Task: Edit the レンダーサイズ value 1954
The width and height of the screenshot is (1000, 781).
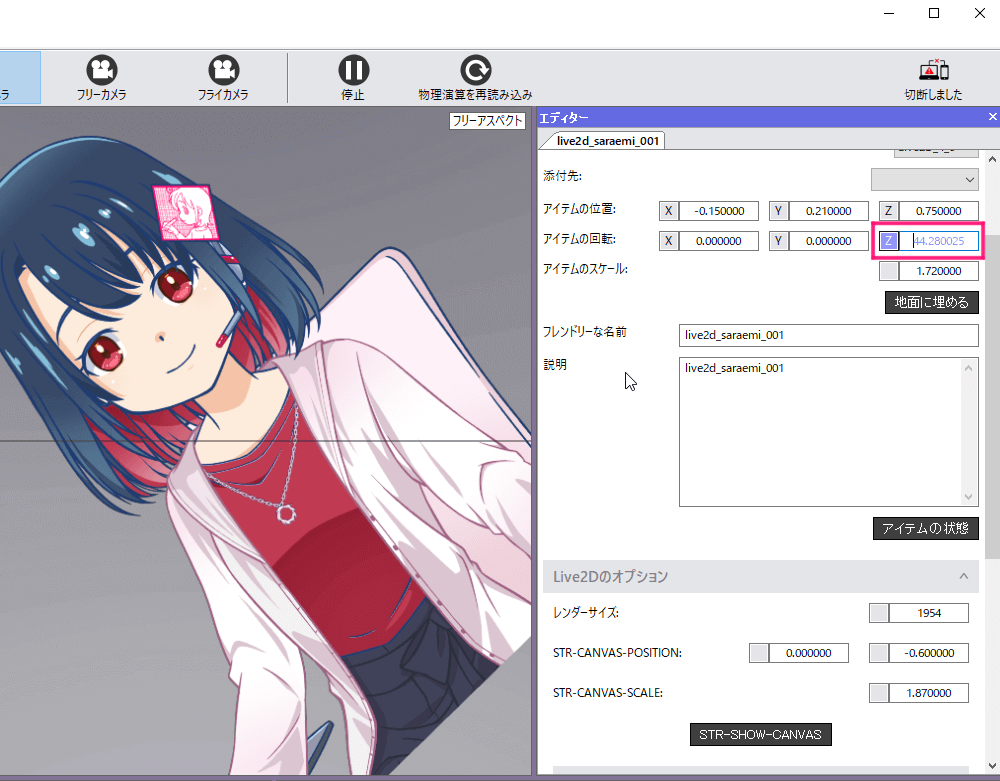Action: 929,613
